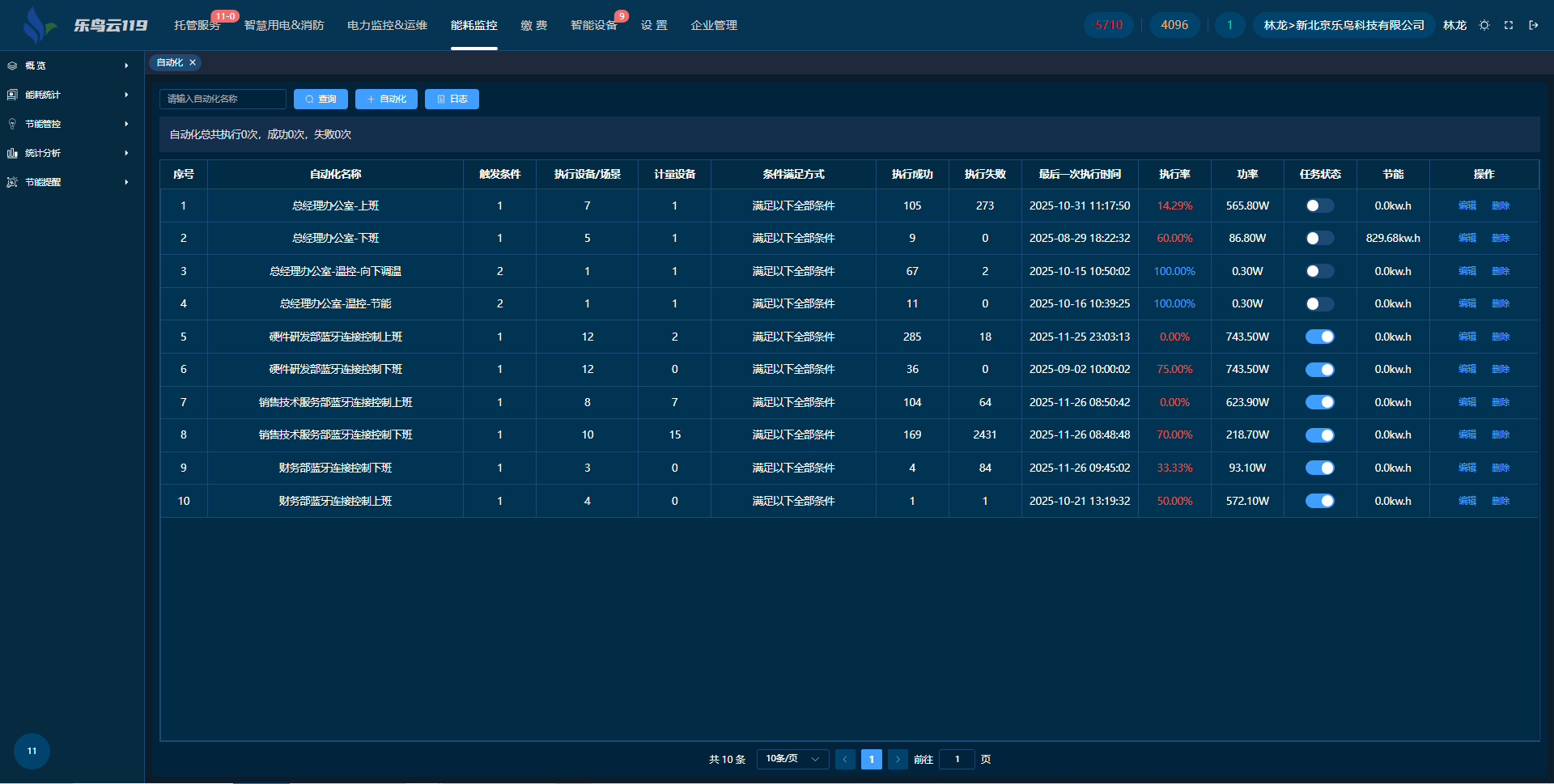Open the 10条/页 page size dropdown

pyautogui.click(x=792, y=759)
